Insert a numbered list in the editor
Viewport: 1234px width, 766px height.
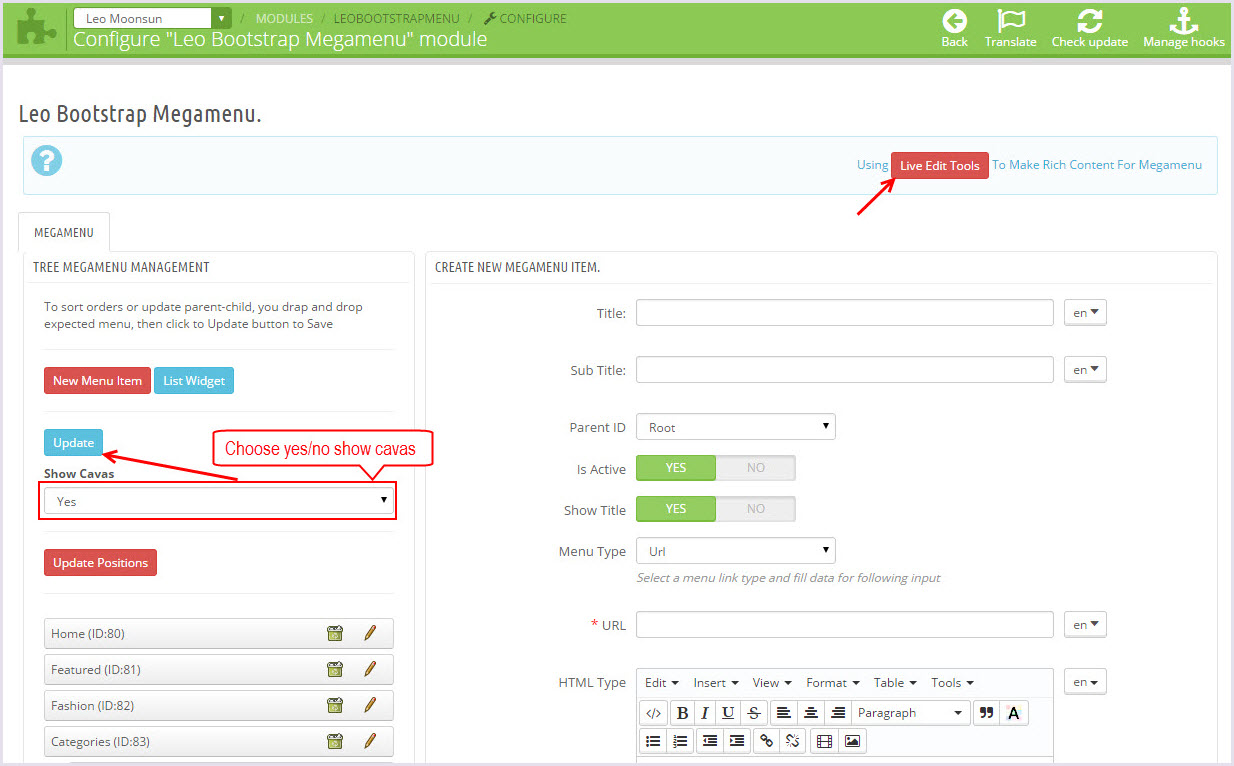click(681, 741)
